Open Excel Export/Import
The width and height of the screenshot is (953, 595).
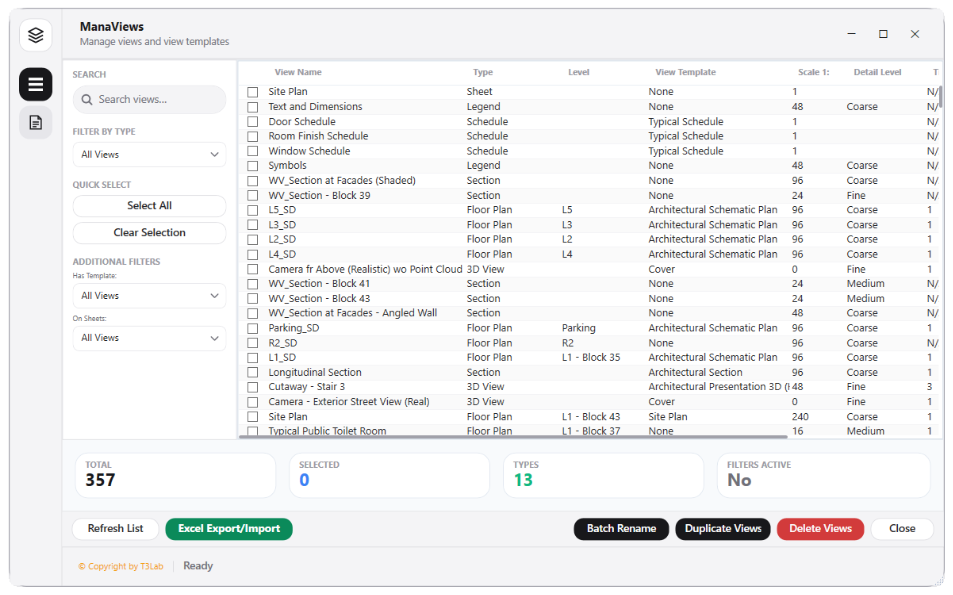point(229,529)
